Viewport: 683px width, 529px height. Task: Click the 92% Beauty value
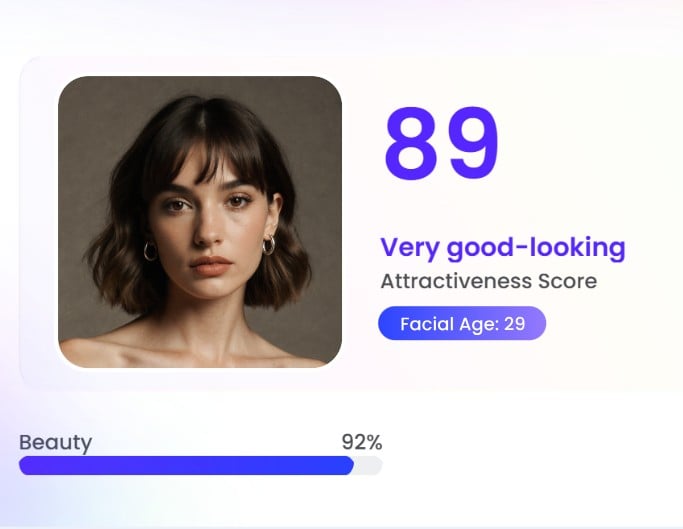tap(361, 442)
